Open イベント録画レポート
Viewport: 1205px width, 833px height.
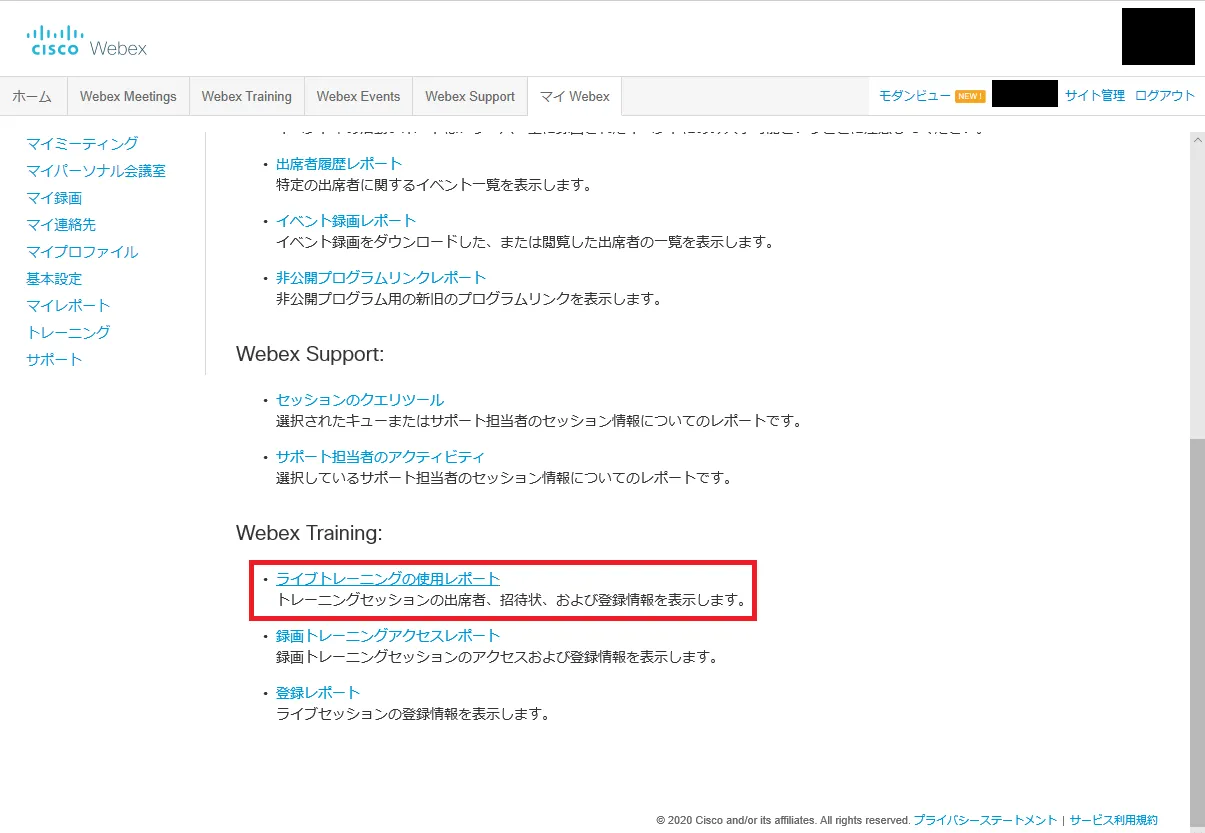[x=346, y=221]
